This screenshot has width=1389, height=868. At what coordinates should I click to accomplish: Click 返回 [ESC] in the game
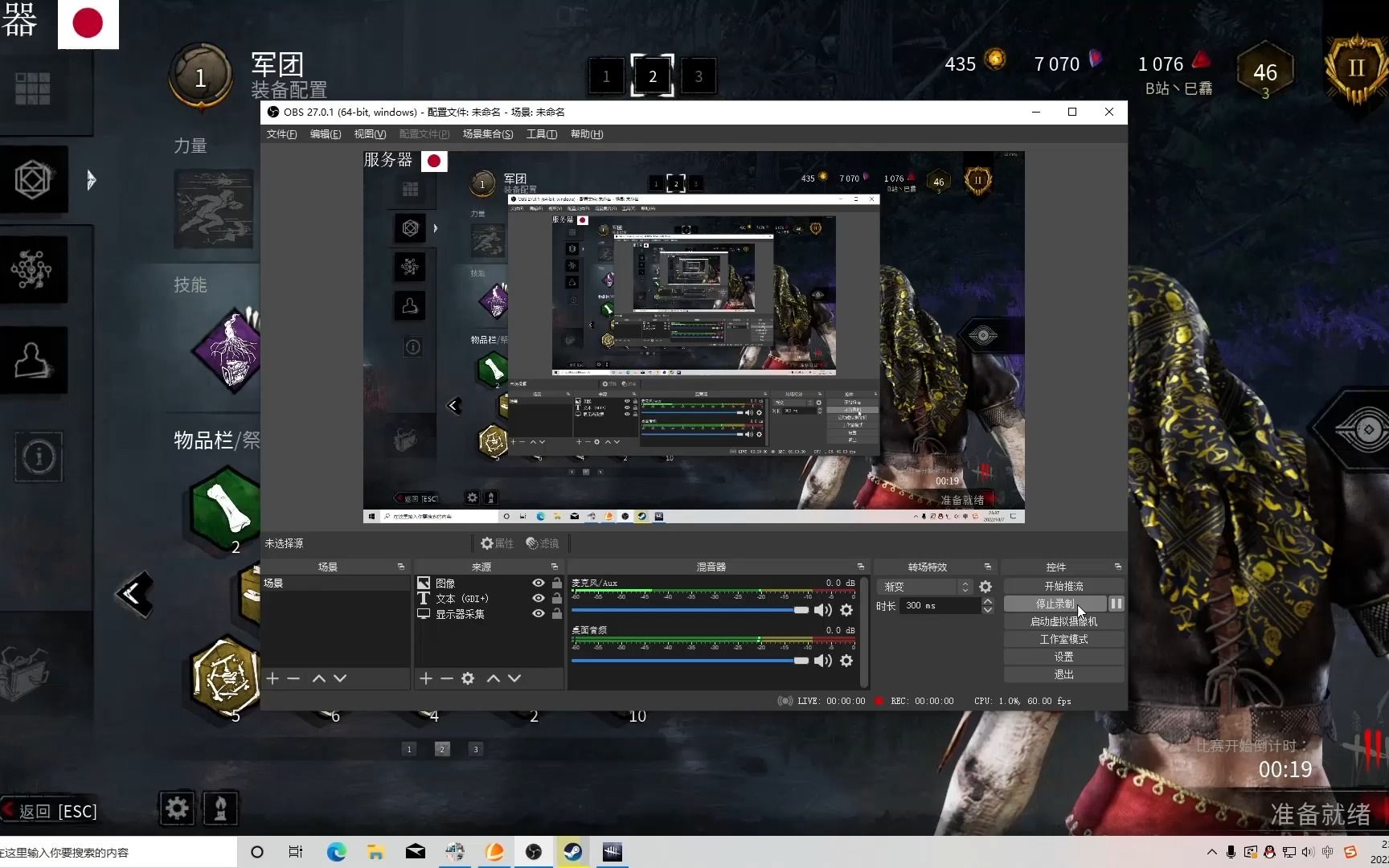50,811
